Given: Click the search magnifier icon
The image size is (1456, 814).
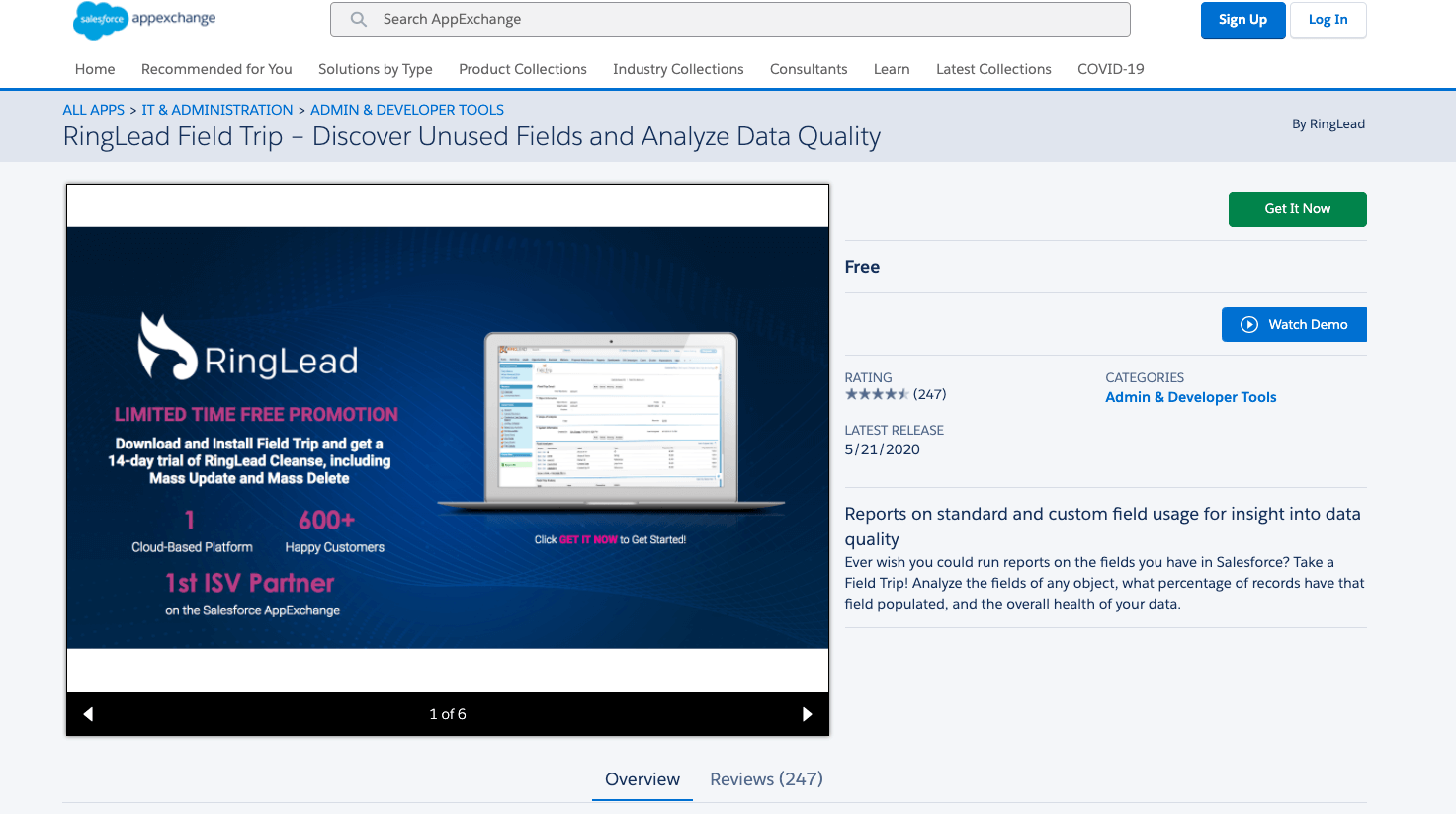Looking at the screenshot, I should coord(359,19).
